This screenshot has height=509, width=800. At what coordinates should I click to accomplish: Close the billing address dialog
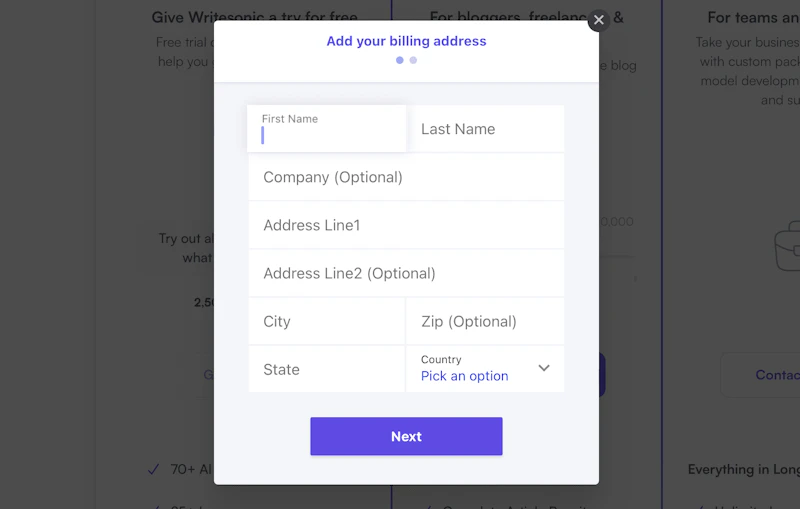click(x=598, y=20)
